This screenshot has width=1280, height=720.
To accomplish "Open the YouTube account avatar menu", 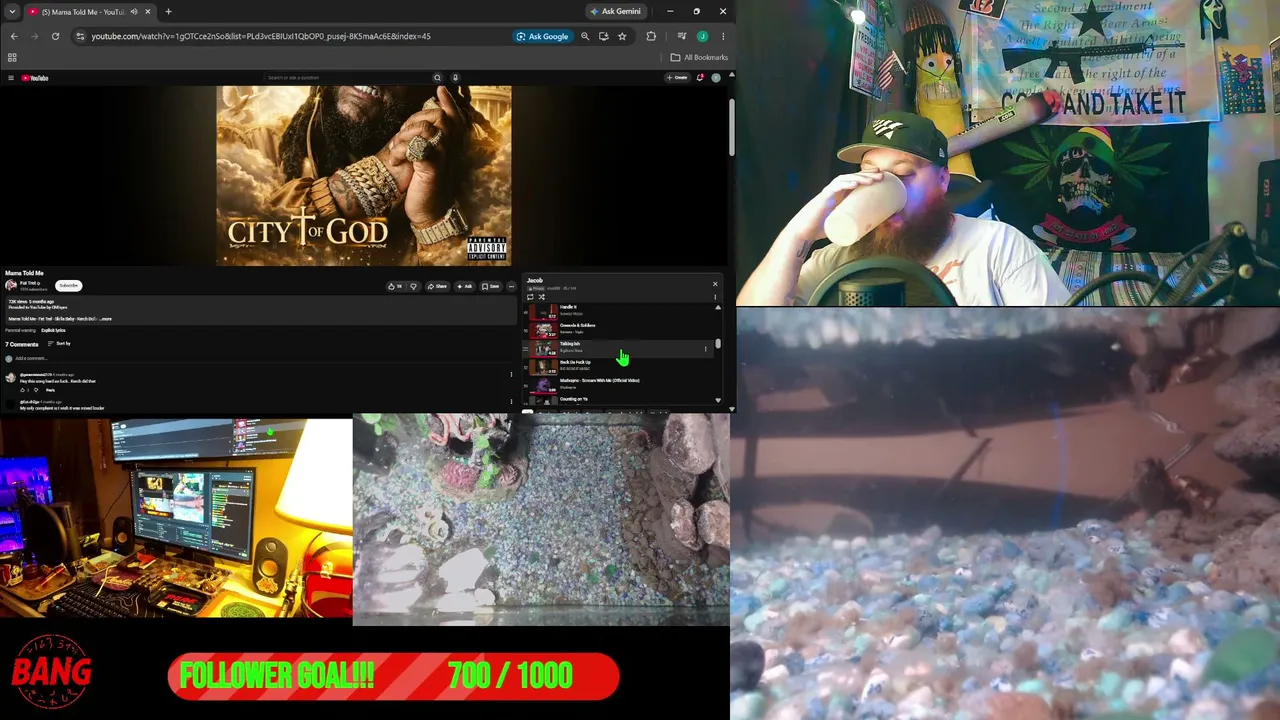I will [x=716, y=77].
